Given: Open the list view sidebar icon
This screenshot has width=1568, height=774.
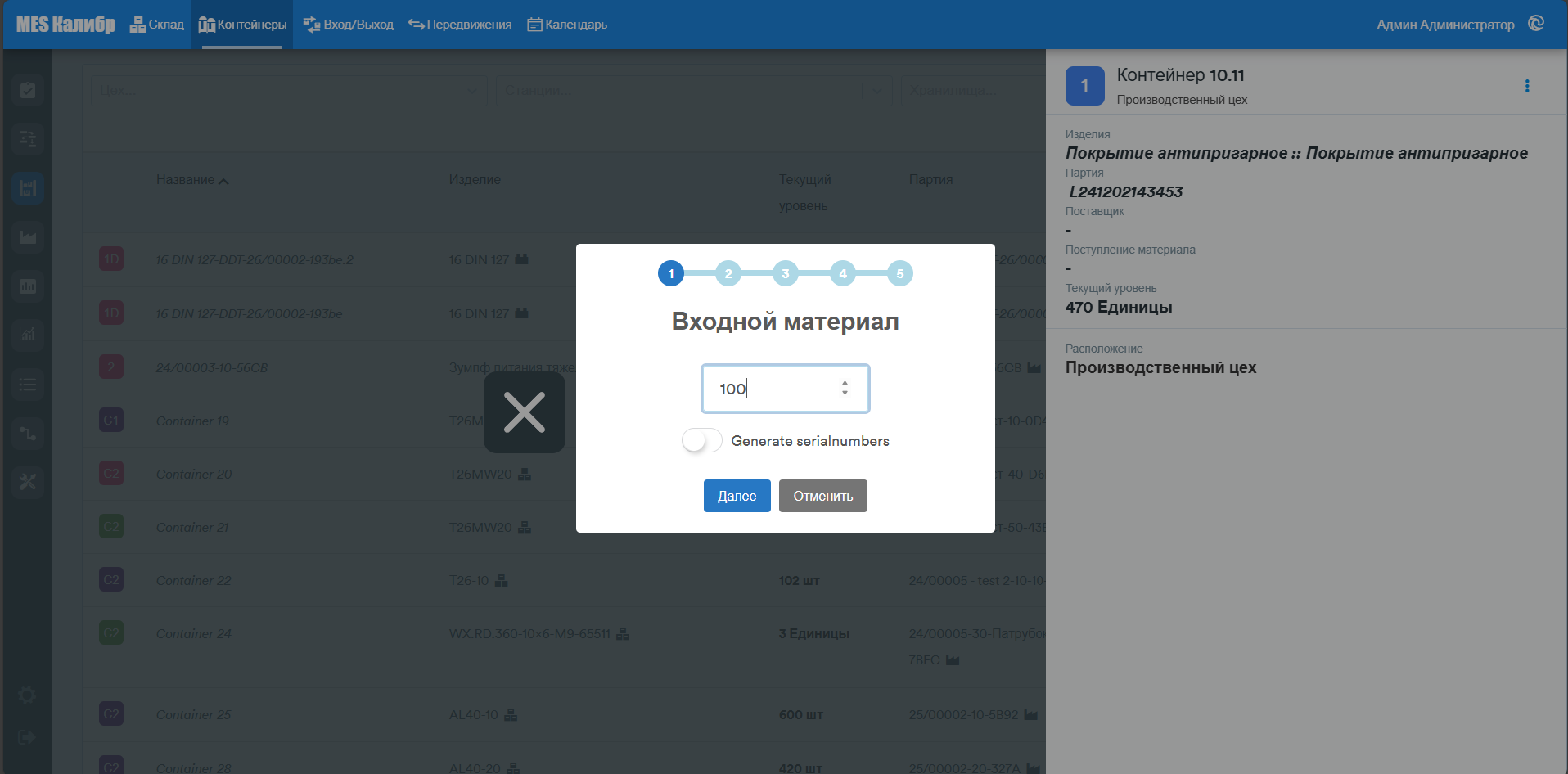Looking at the screenshot, I should pos(28,384).
